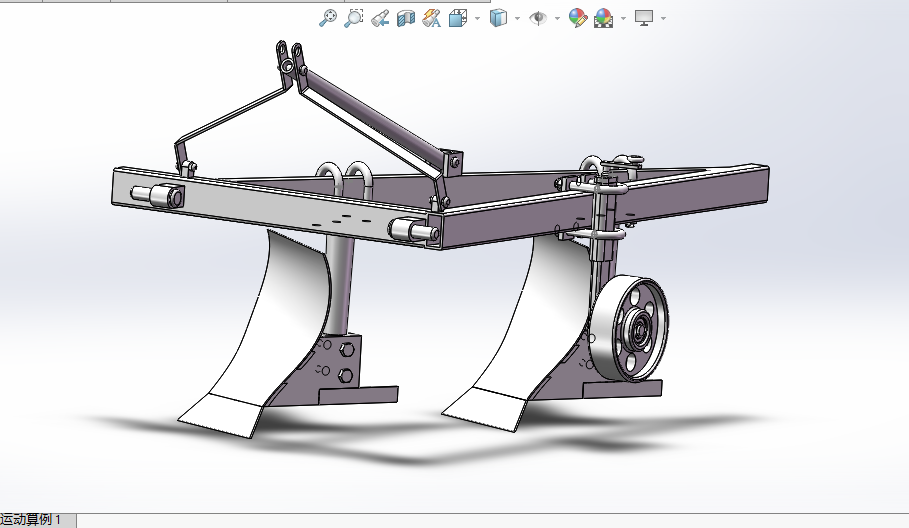Click the View Orientation cube icon
909x528 pixels.
click(x=458, y=18)
